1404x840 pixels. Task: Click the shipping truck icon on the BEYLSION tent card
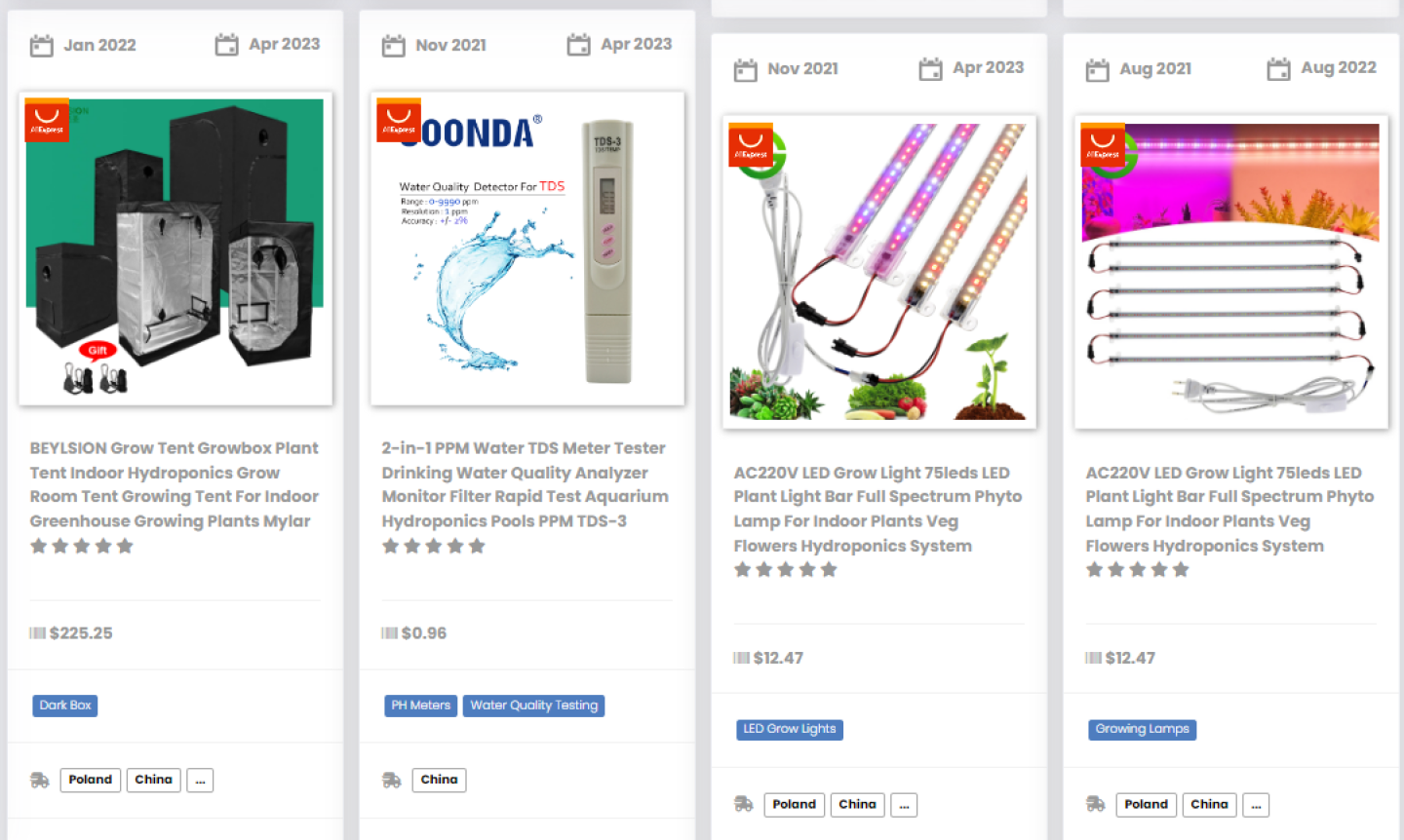coord(39,781)
